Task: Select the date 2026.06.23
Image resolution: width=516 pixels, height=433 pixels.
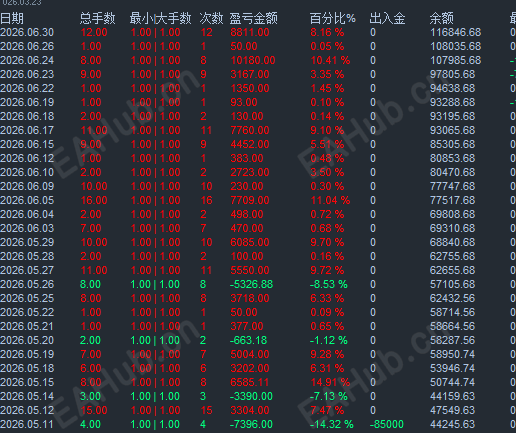Action: click(x=27, y=74)
